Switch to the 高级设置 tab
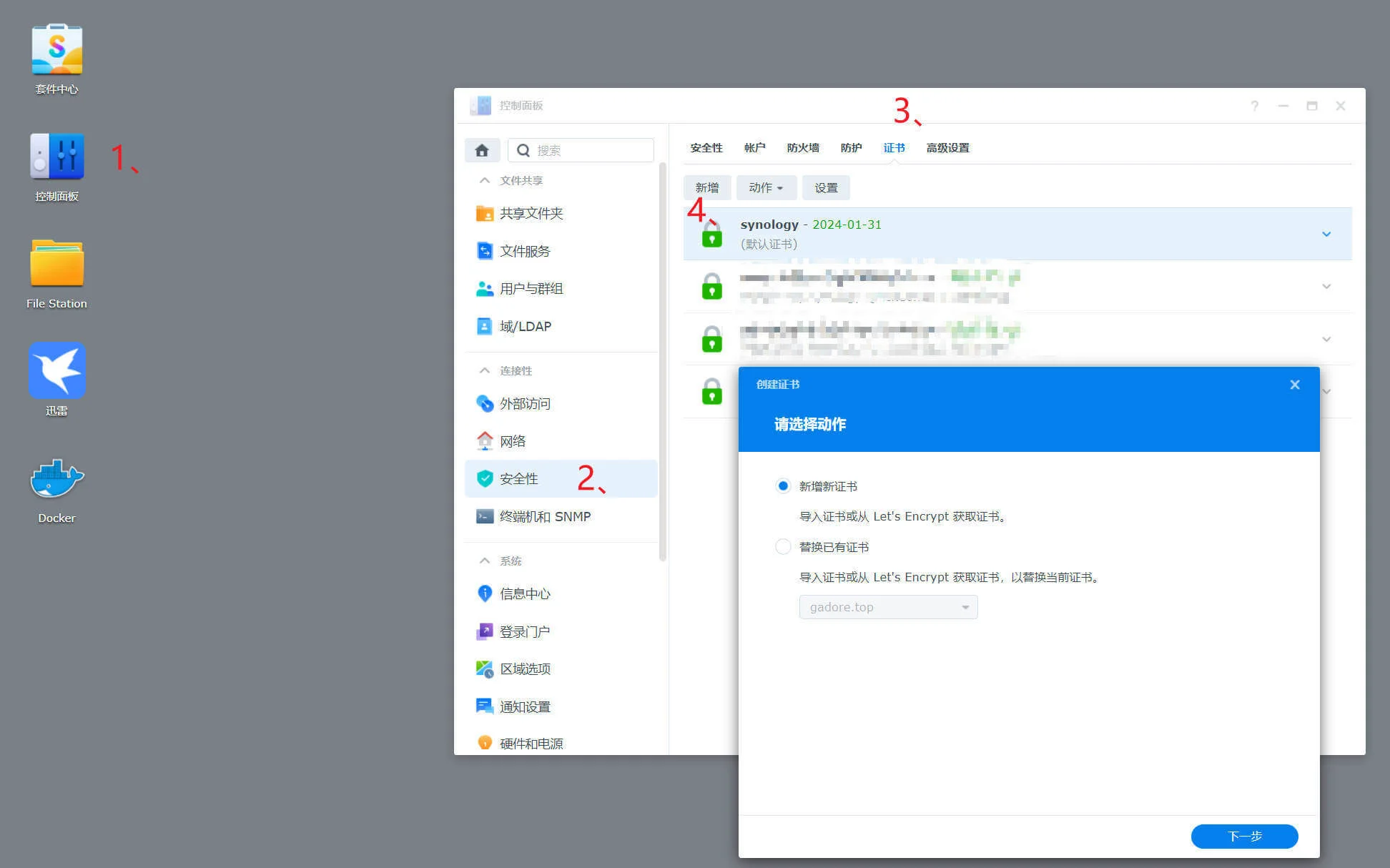Viewport: 1390px width, 868px height. [x=947, y=148]
